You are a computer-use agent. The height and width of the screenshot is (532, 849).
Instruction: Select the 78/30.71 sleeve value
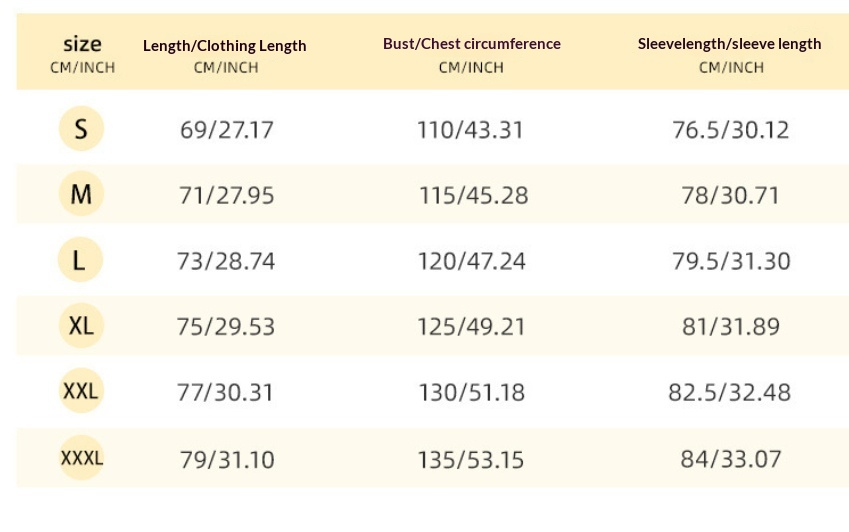coord(730,195)
